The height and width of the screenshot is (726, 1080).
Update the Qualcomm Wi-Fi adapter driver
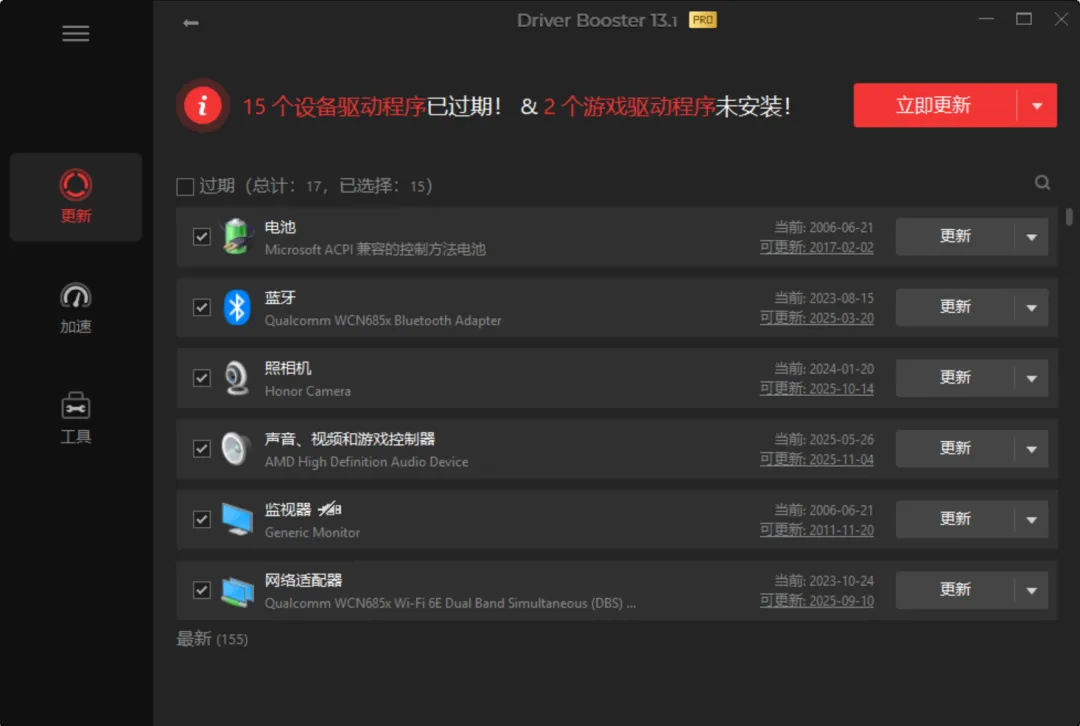pyautogui.click(x=955, y=590)
